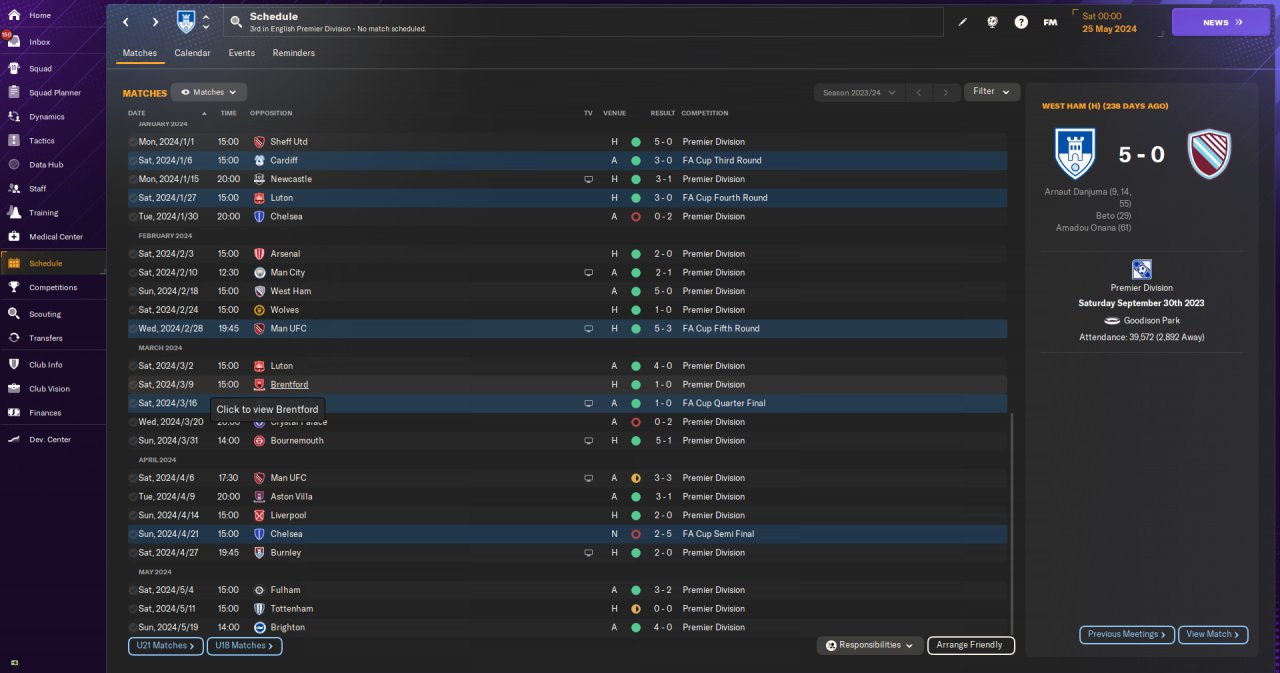Click the club crest in top bar

coord(186,21)
